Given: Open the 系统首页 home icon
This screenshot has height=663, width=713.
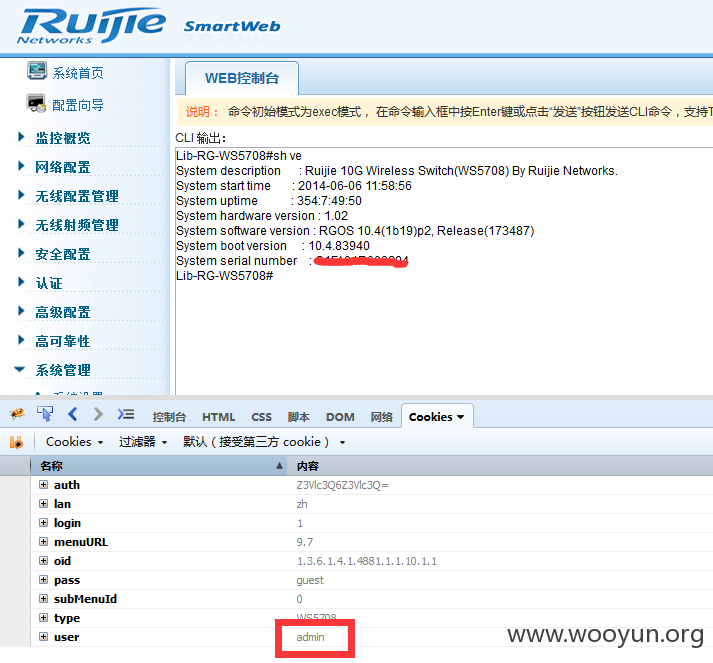Looking at the screenshot, I should [x=37, y=71].
